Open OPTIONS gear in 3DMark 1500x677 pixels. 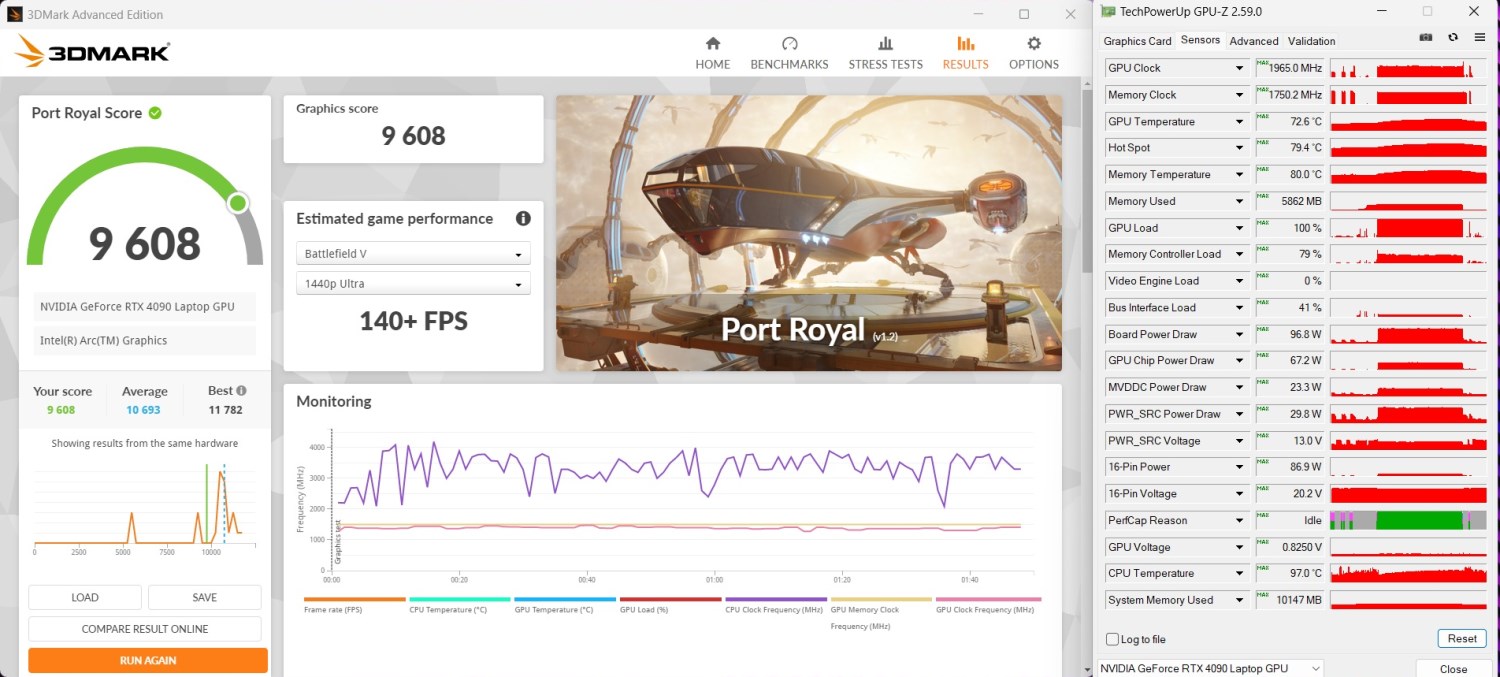tap(1034, 44)
